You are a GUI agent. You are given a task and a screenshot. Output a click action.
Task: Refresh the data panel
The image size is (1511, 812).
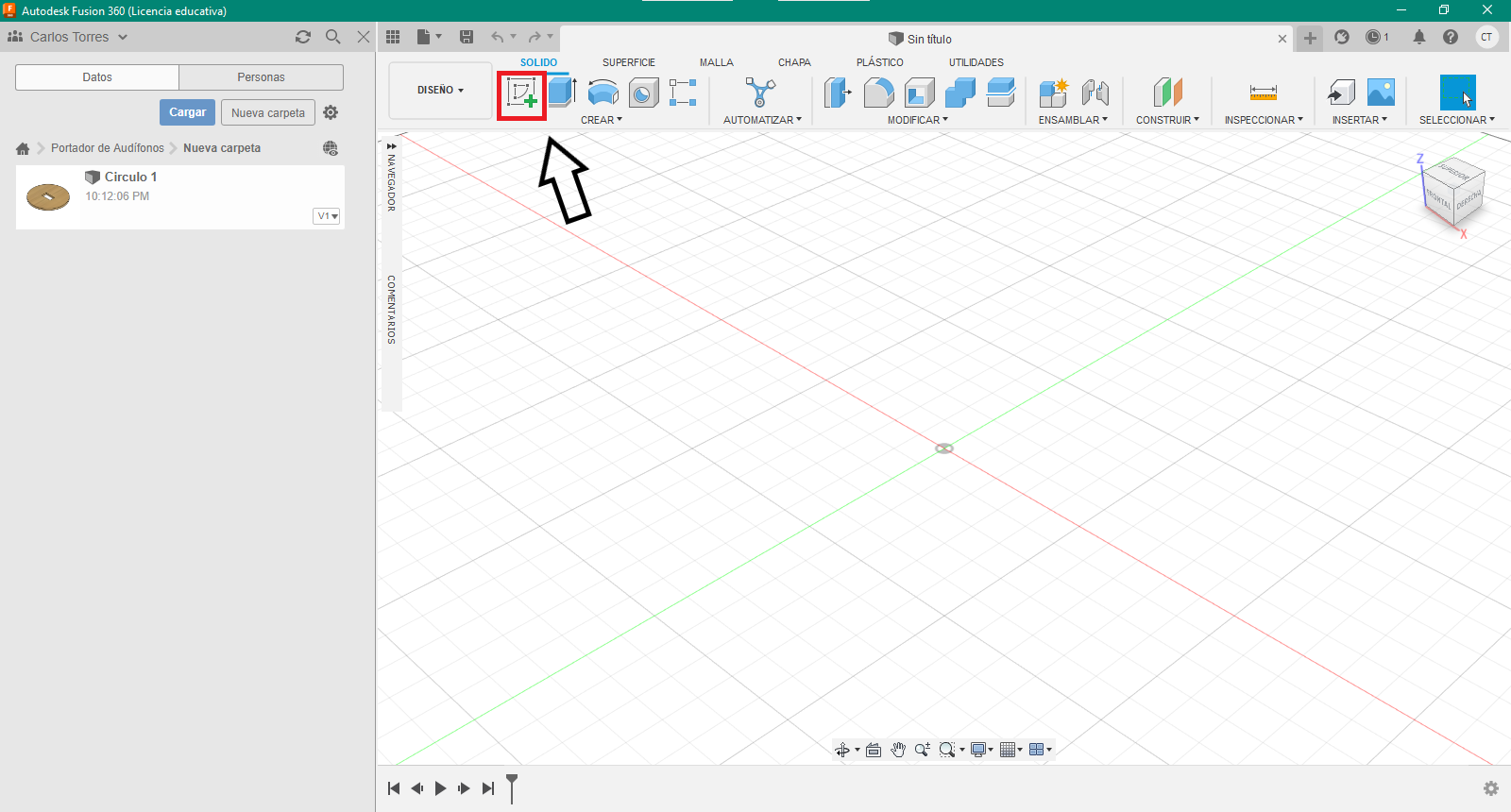[x=303, y=37]
